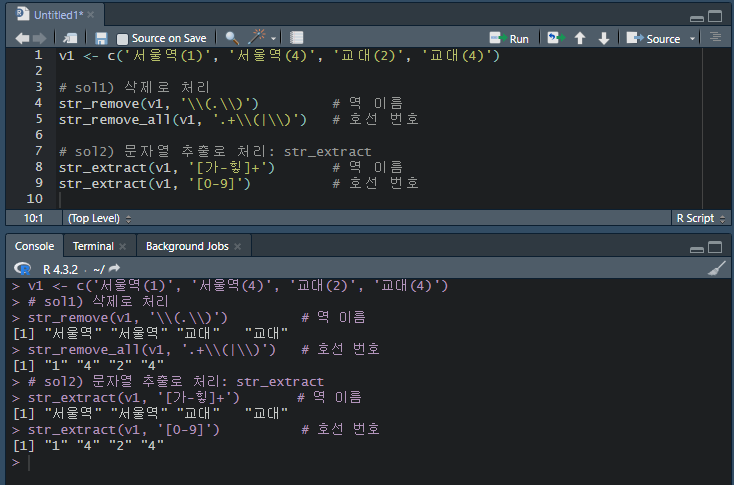Go to previous section up arrow
The image size is (734, 485).
click(580, 38)
